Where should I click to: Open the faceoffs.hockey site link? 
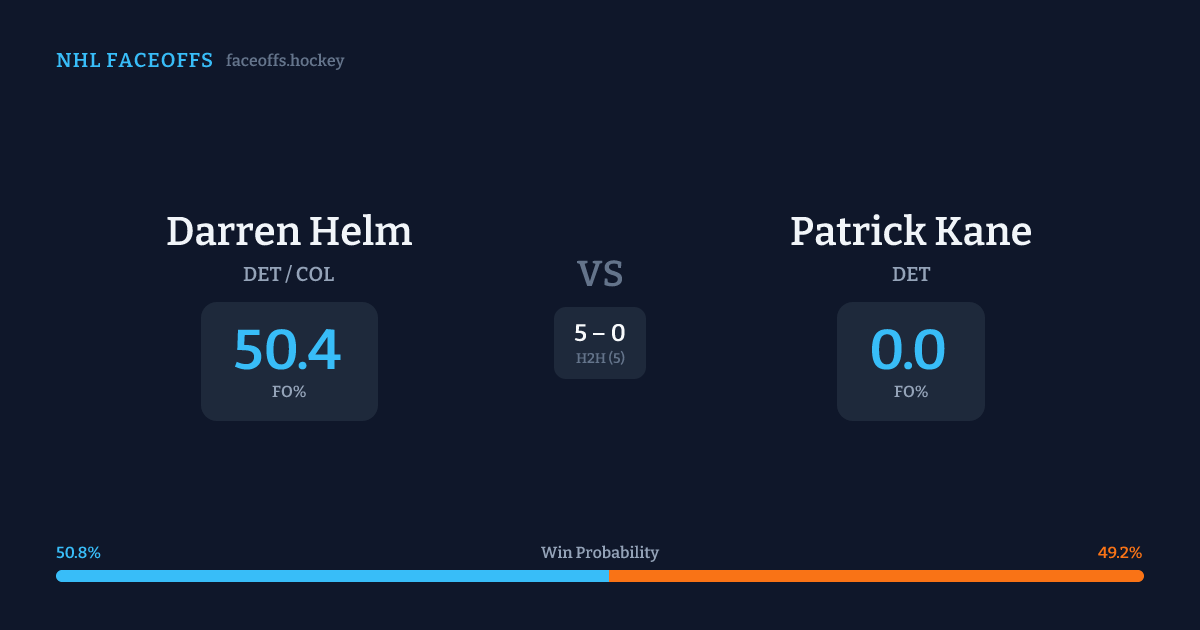285,61
